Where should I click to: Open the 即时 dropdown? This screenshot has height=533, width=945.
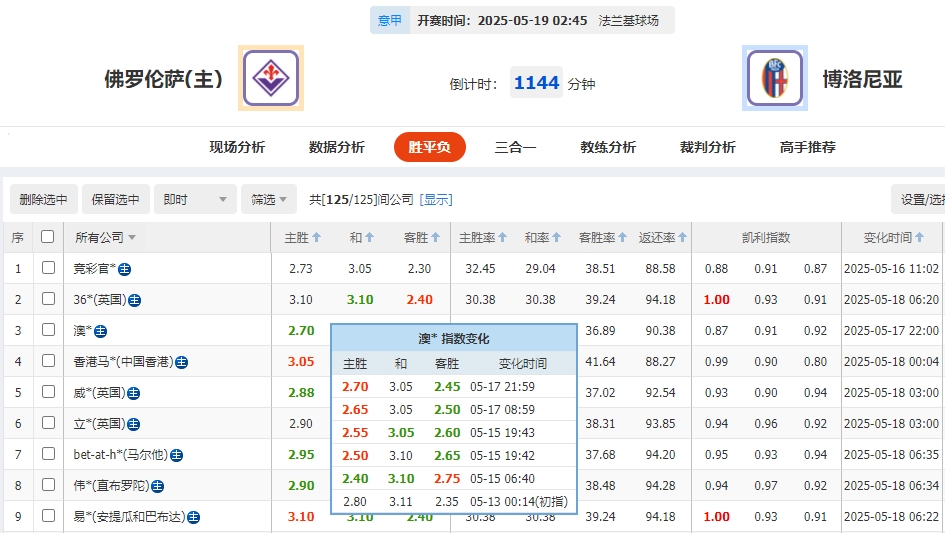(197, 199)
